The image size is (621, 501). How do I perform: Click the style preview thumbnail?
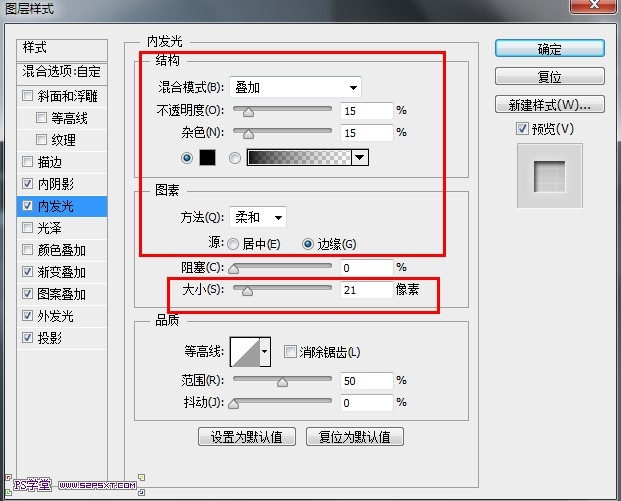pyautogui.click(x=549, y=180)
